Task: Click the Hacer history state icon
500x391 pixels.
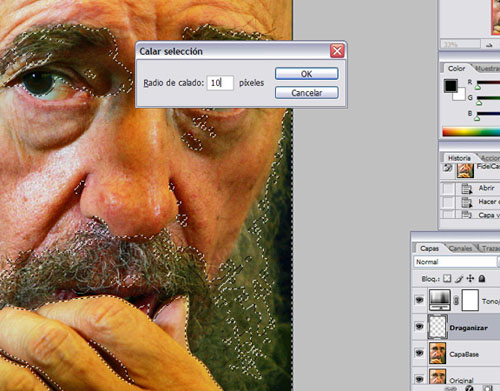Action: pyautogui.click(x=466, y=202)
